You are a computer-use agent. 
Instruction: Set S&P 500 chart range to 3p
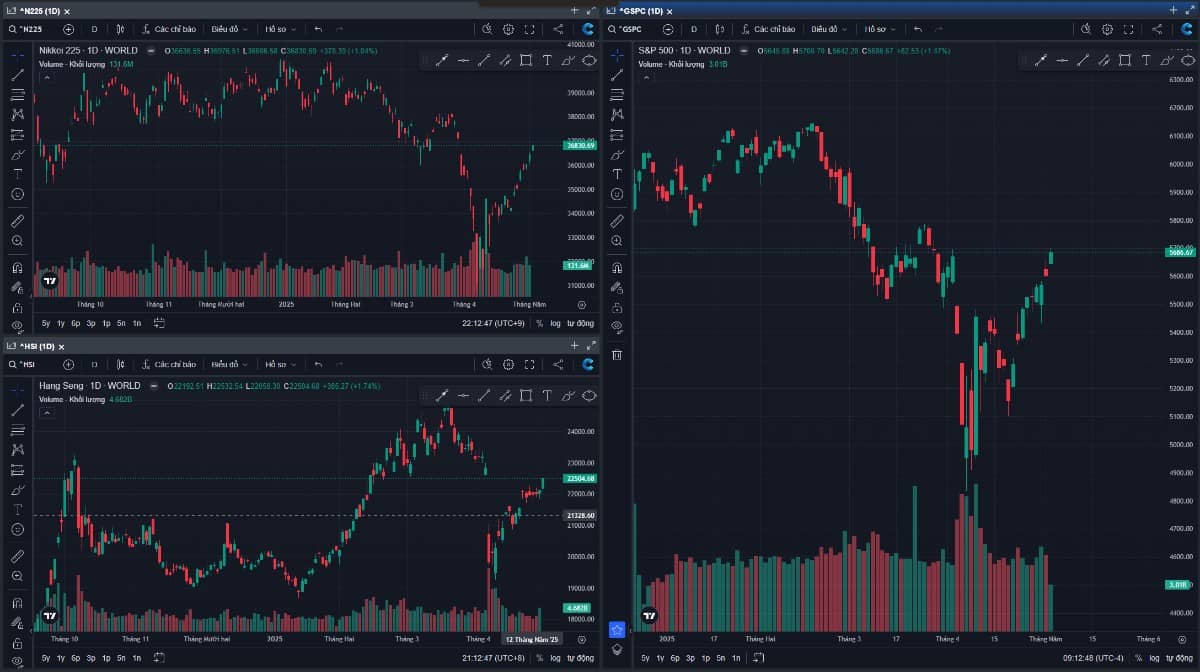pos(691,658)
